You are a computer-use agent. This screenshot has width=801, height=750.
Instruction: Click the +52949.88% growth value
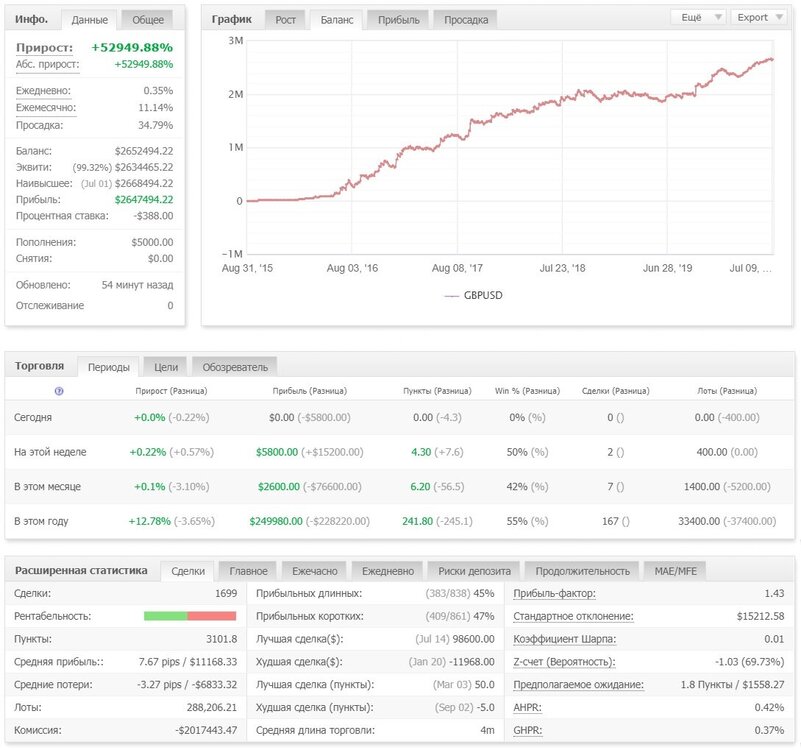tap(132, 48)
